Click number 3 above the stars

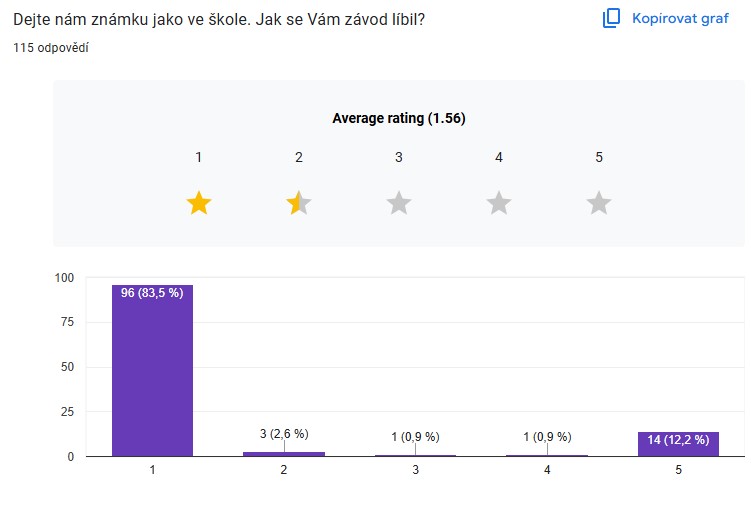(398, 157)
